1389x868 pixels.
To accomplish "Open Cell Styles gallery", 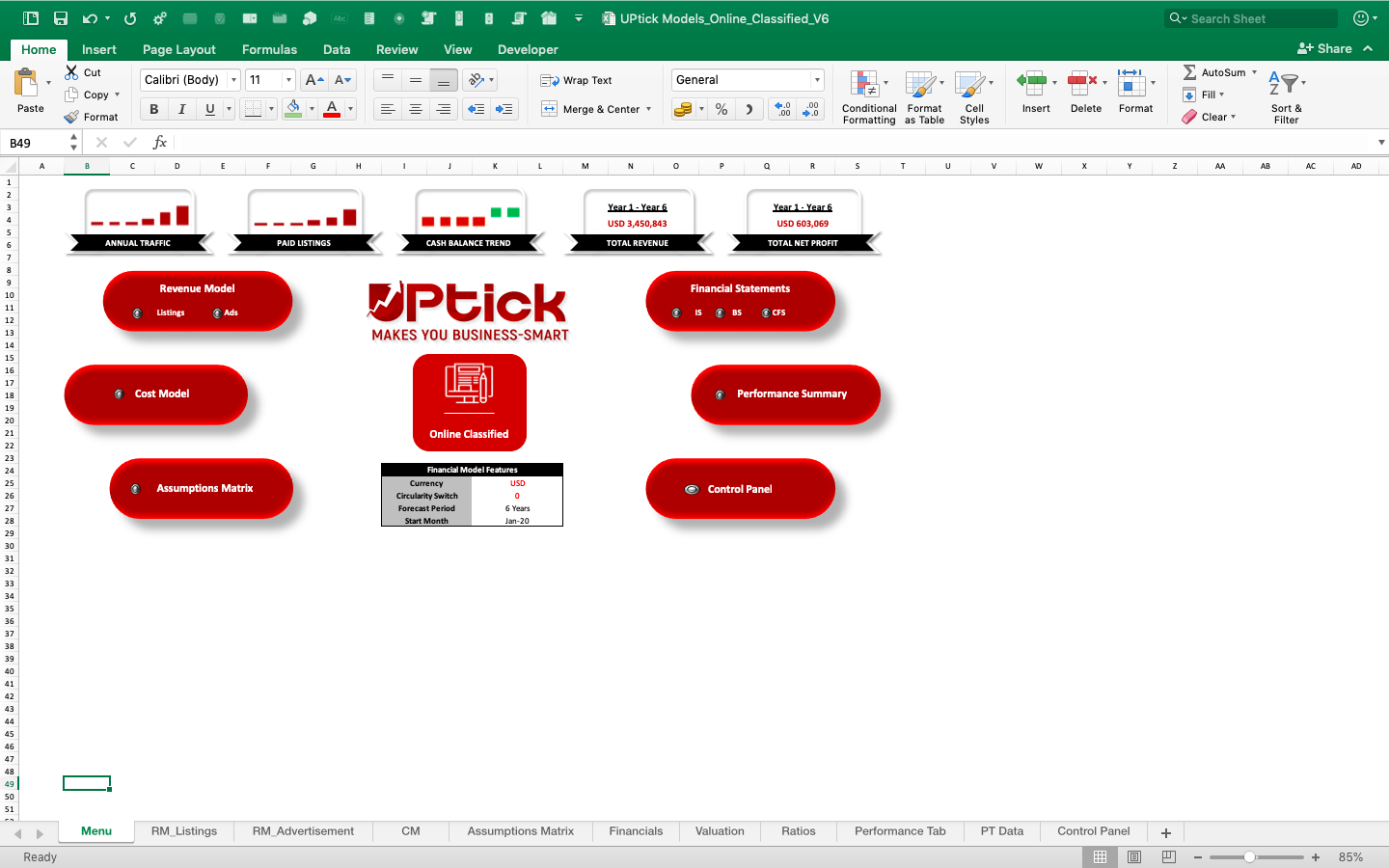I will (974, 96).
